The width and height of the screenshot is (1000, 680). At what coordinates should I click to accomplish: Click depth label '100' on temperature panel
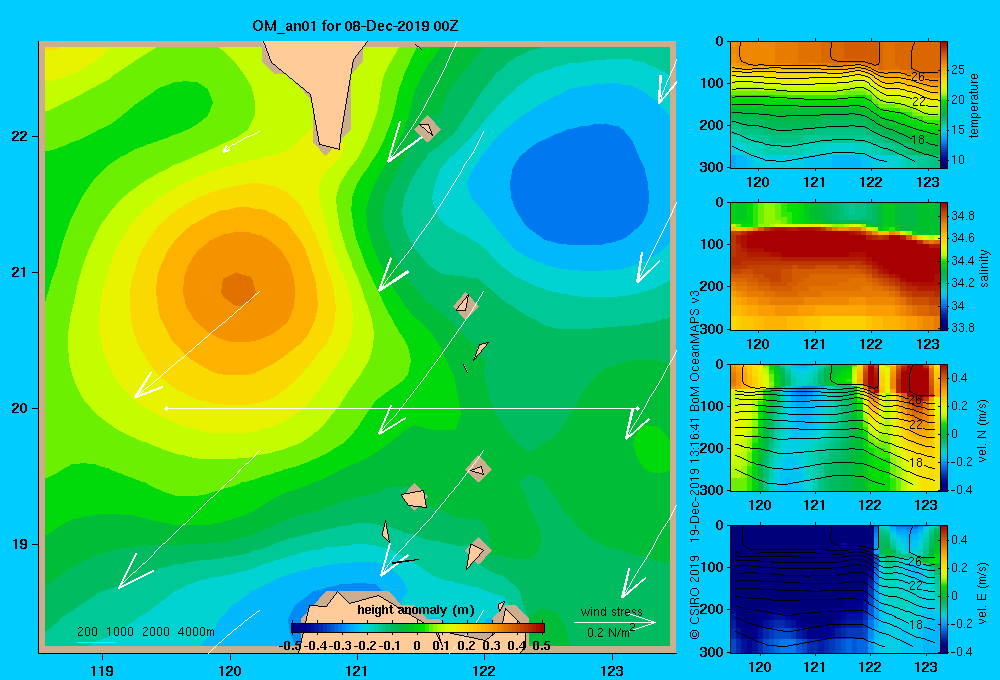[x=712, y=83]
